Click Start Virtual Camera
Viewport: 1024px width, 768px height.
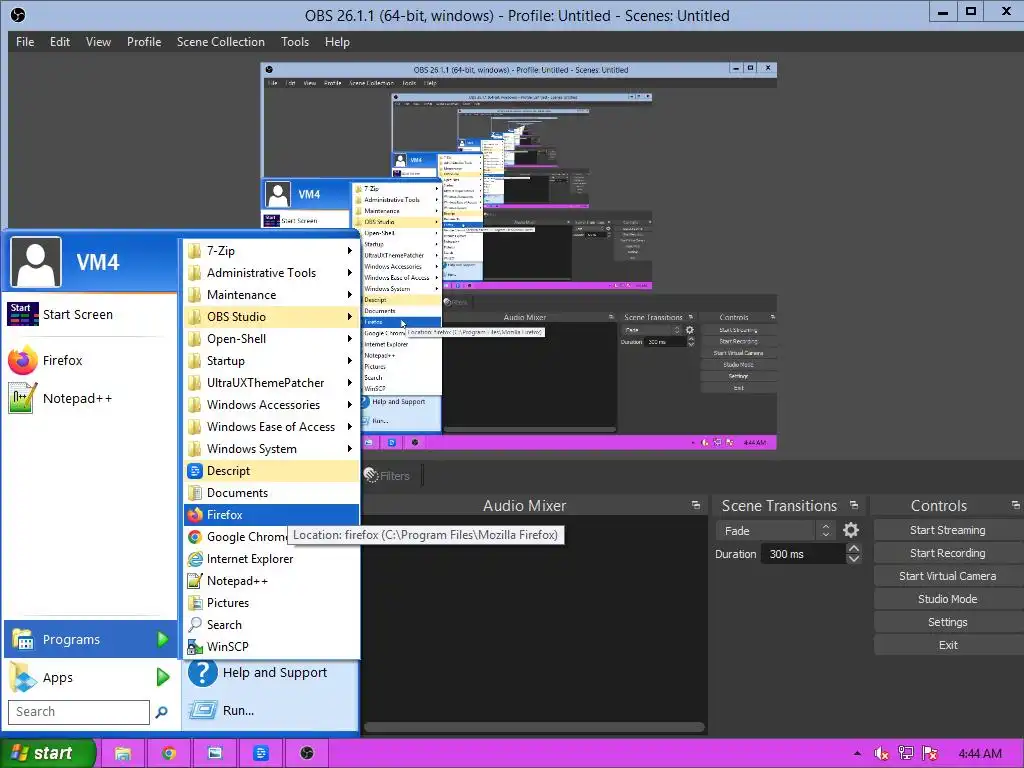[x=948, y=576]
